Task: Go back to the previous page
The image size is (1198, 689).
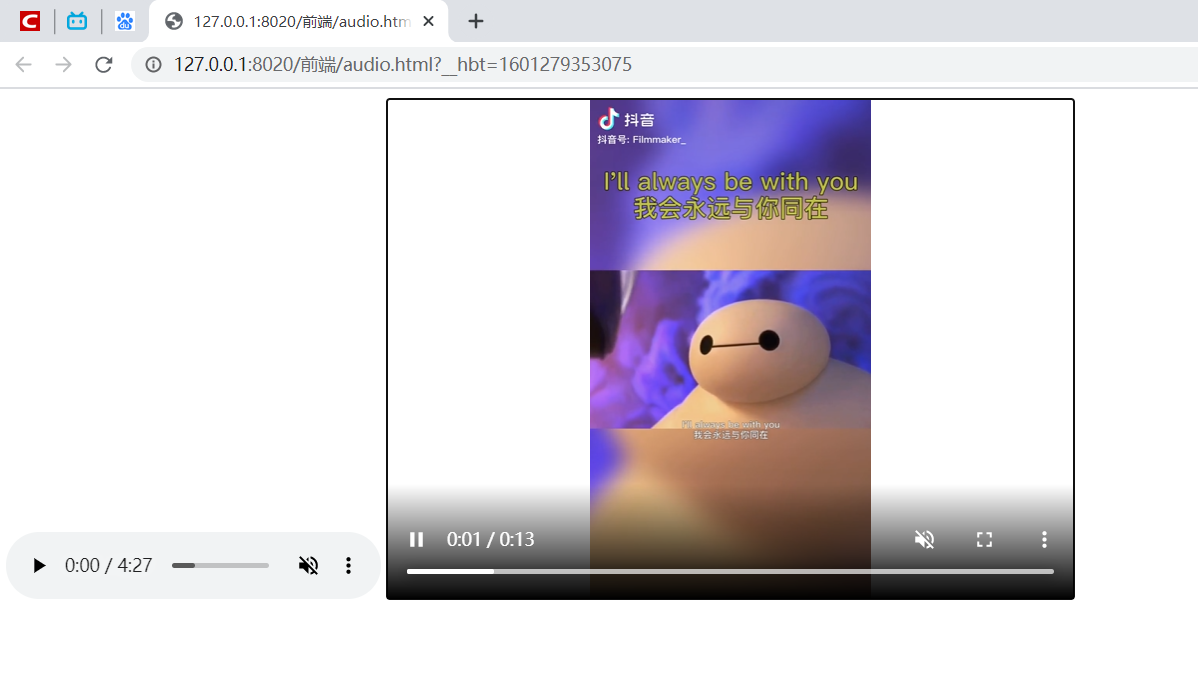Action: (x=23, y=64)
